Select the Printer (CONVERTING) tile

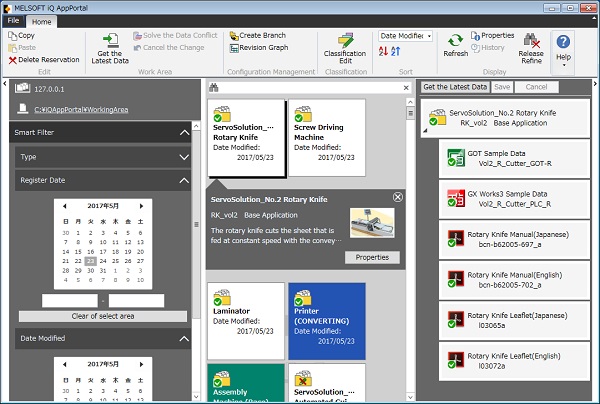point(326,320)
